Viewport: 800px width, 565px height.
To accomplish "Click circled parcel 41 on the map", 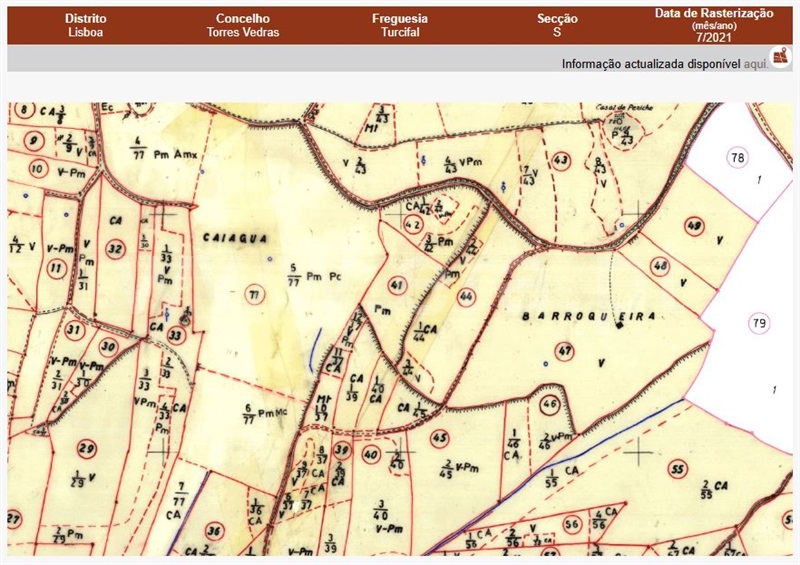I will point(398,285).
